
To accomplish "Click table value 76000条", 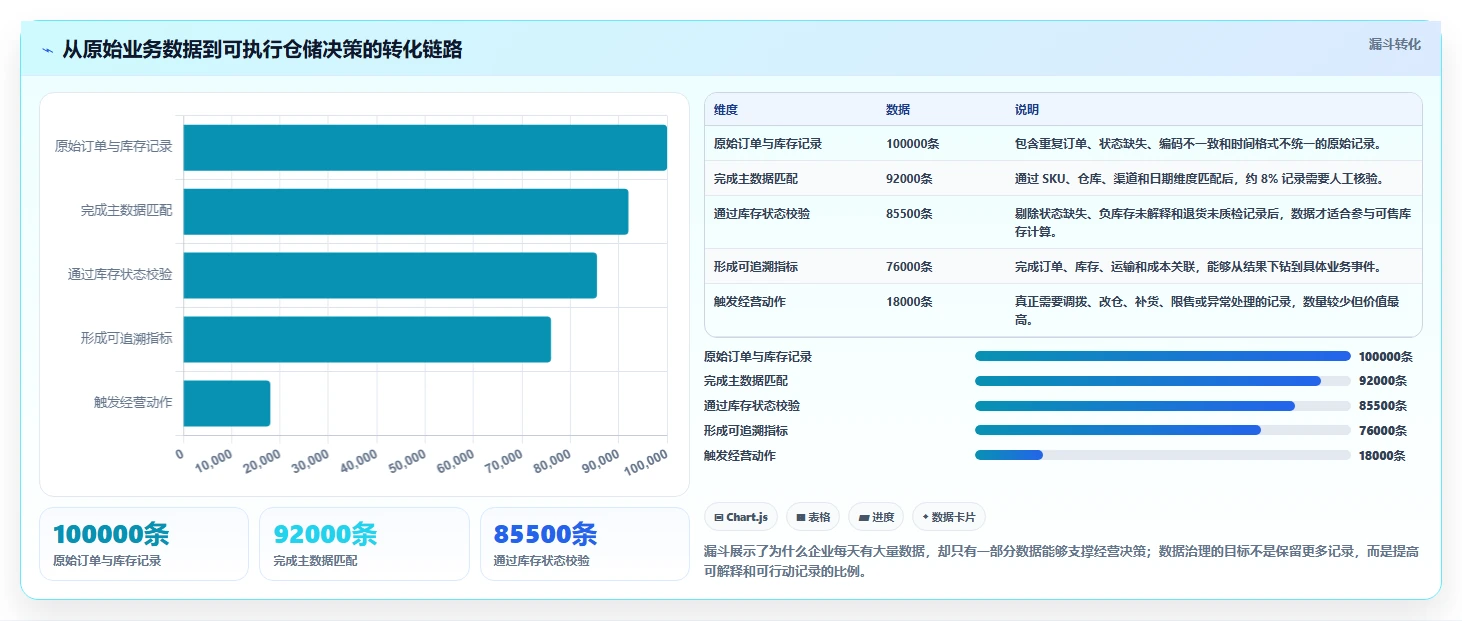I will tap(910, 267).
